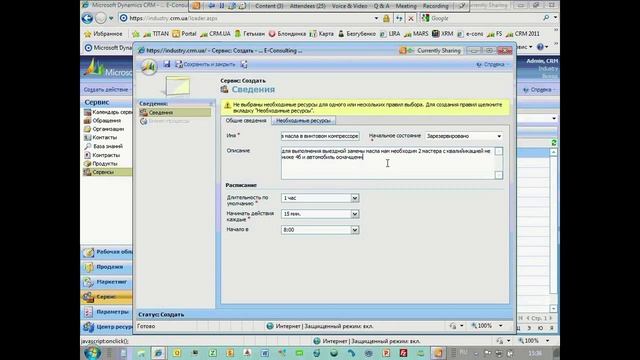
Task: Open Q & A in sharing bar
Action: [x=381, y=6]
